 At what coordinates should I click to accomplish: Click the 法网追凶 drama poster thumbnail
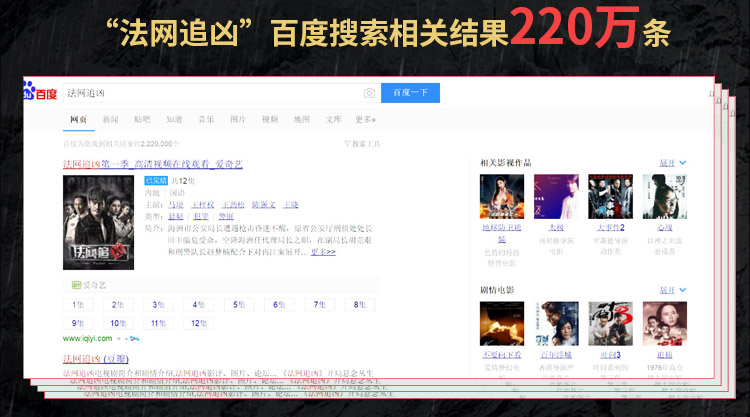99,222
